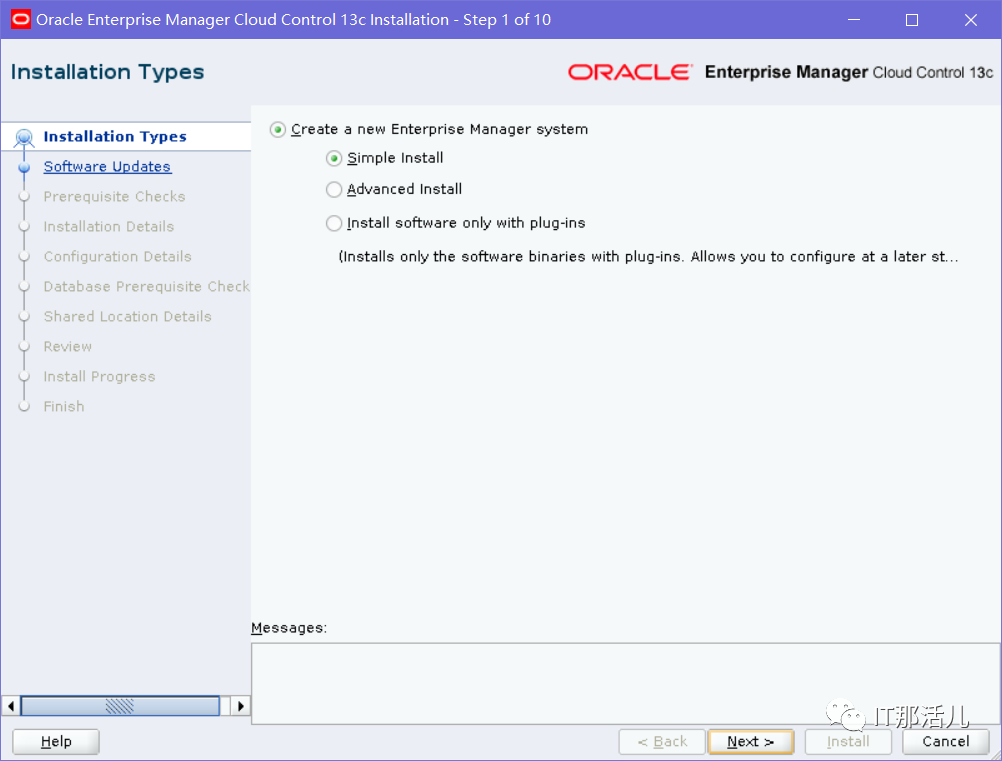Open the Software Updates step link
Screen dimensions: 1002x761
107,167
